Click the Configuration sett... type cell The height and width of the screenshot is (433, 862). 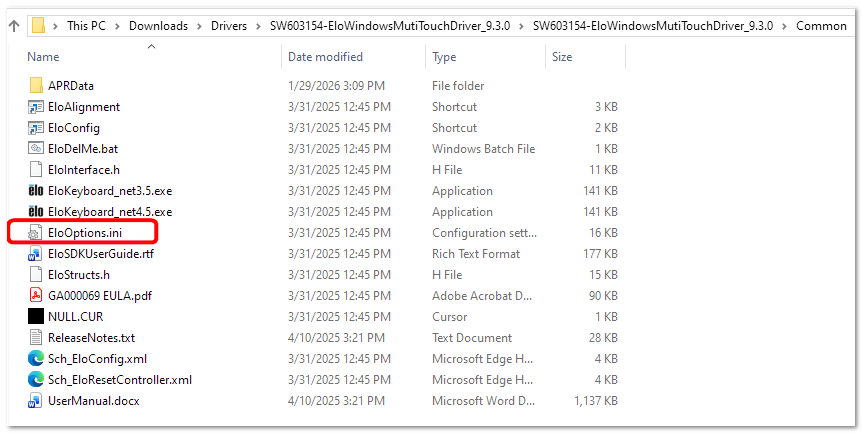pyautogui.click(x=484, y=232)
